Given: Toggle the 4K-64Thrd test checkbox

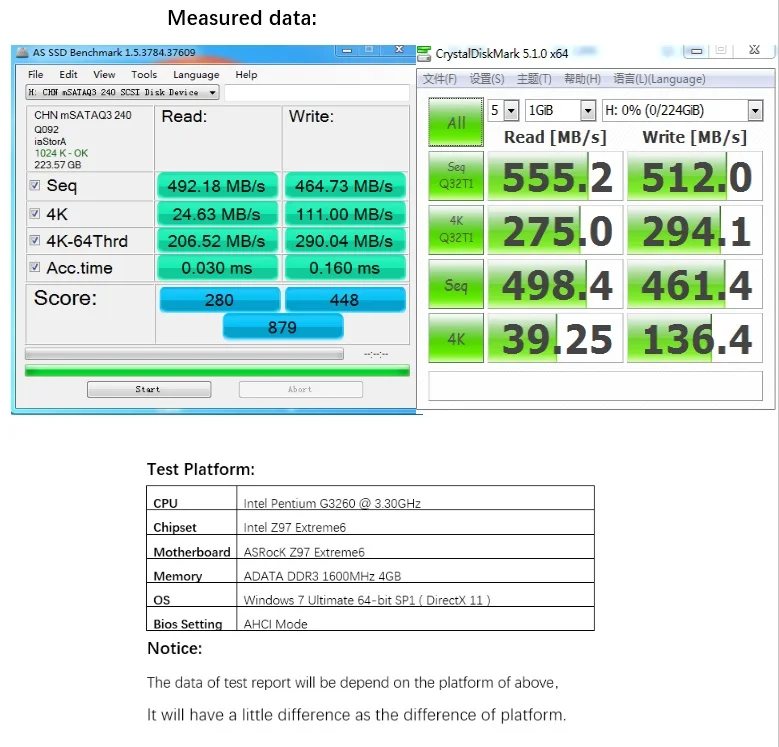Looking at the screenshot, I should [35, 240].
